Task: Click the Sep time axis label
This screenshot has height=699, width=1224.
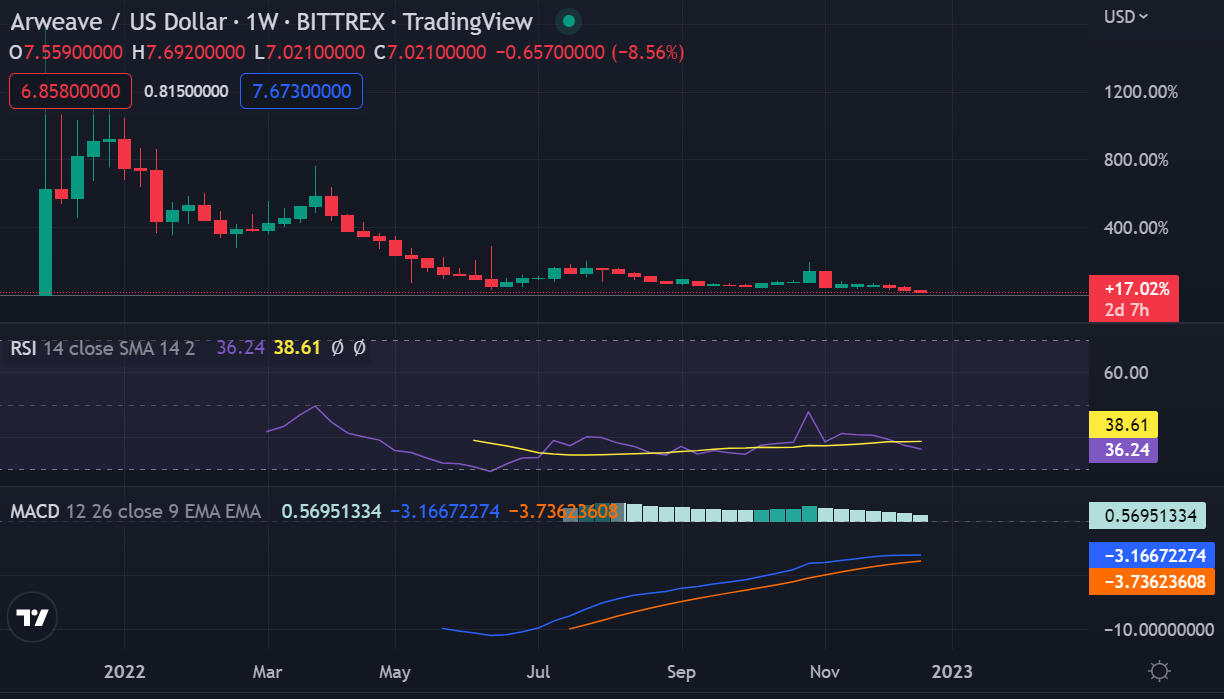Action: pos(681,670)
